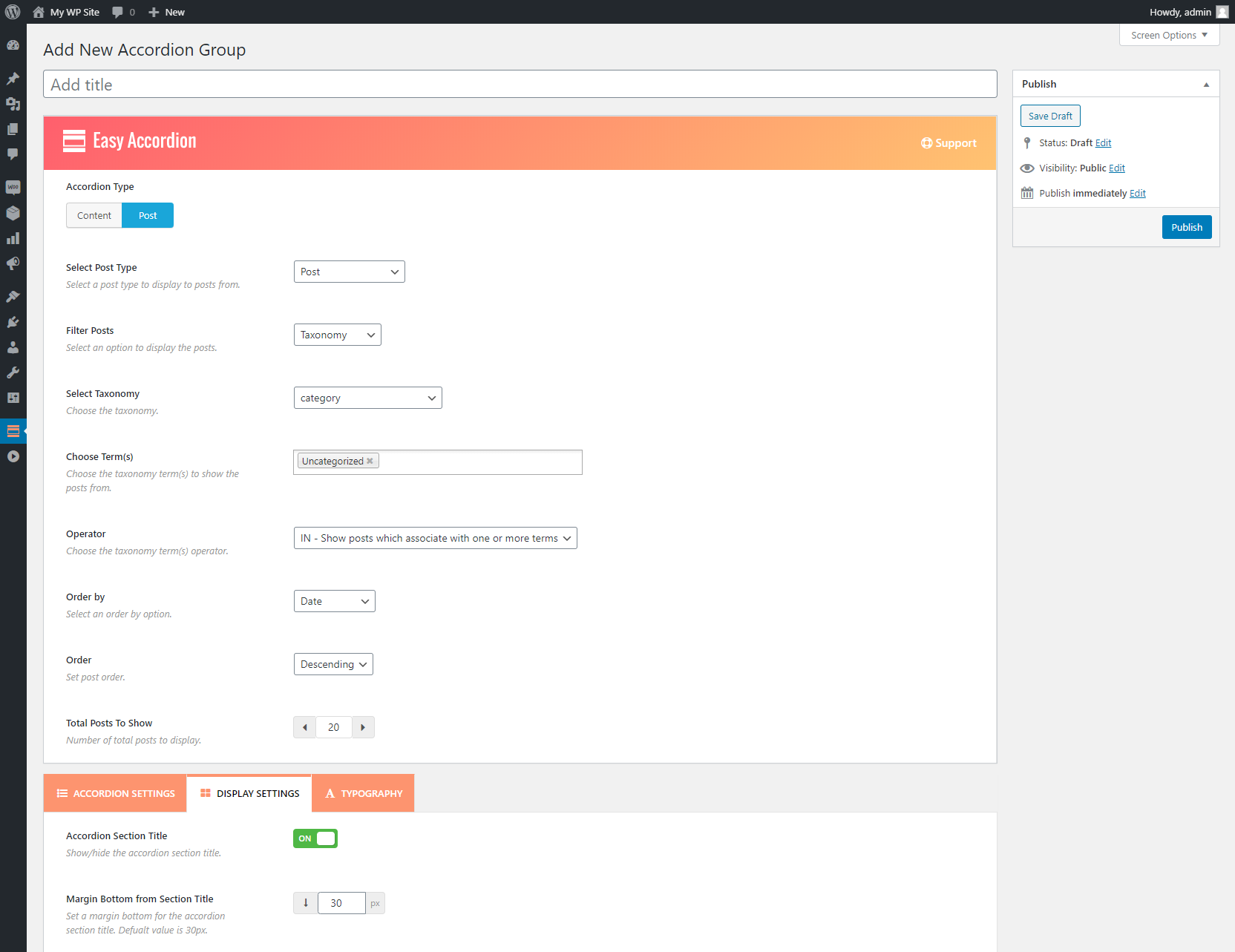Open the New content menu
Viewport: 1235px width, 952px height.
point(166,12)
